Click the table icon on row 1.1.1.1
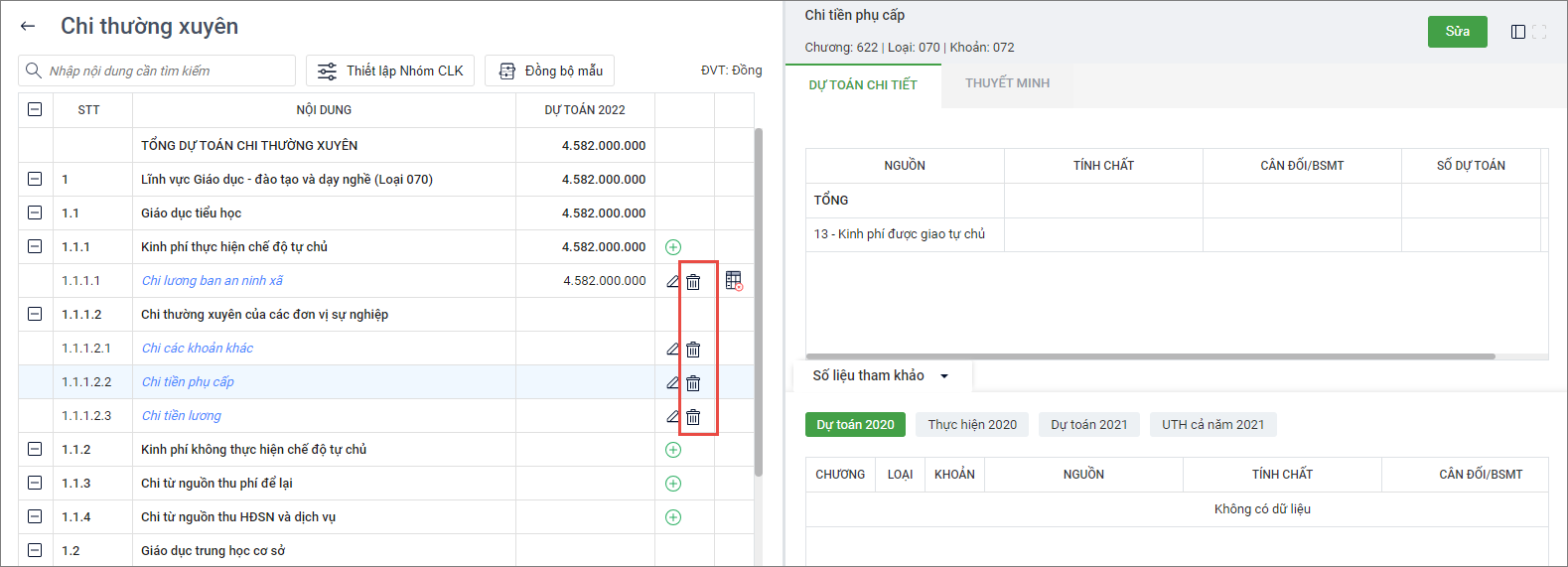This screenshot has height=567, width=1568. [734, 281]
